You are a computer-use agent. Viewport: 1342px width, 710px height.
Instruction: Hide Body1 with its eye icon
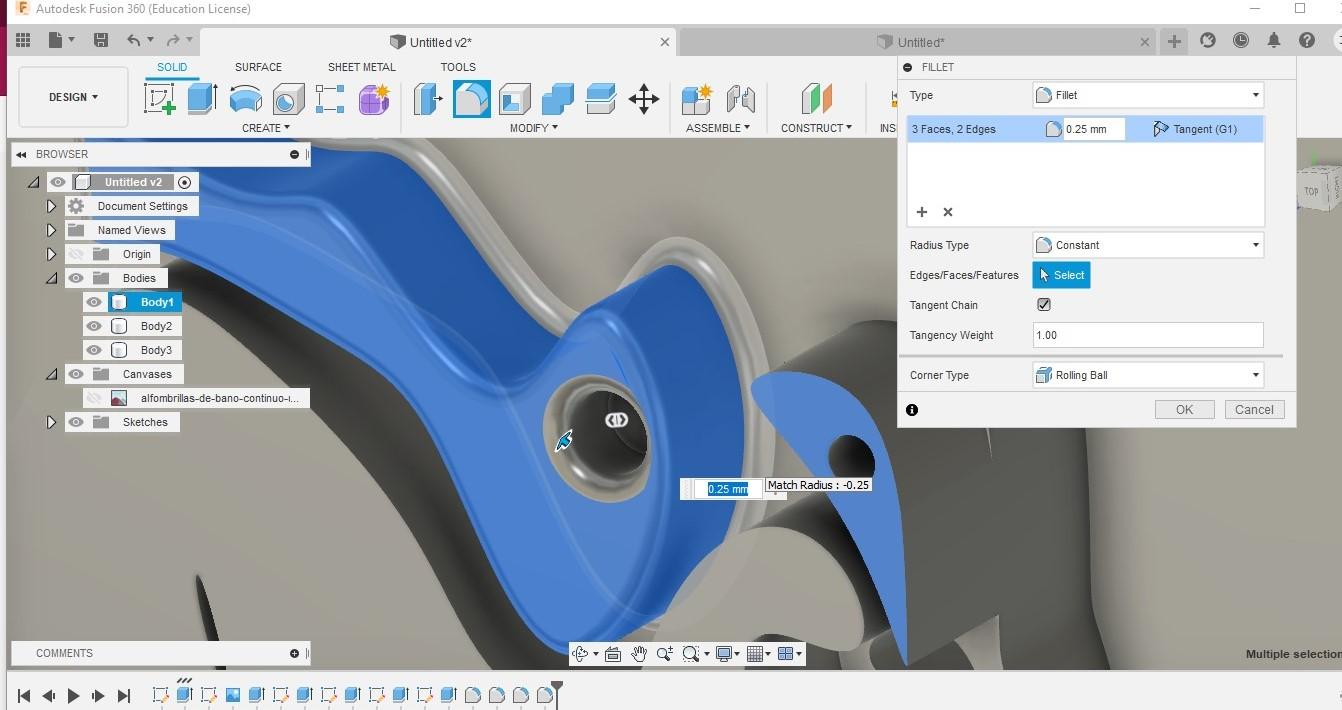point(94,302)
